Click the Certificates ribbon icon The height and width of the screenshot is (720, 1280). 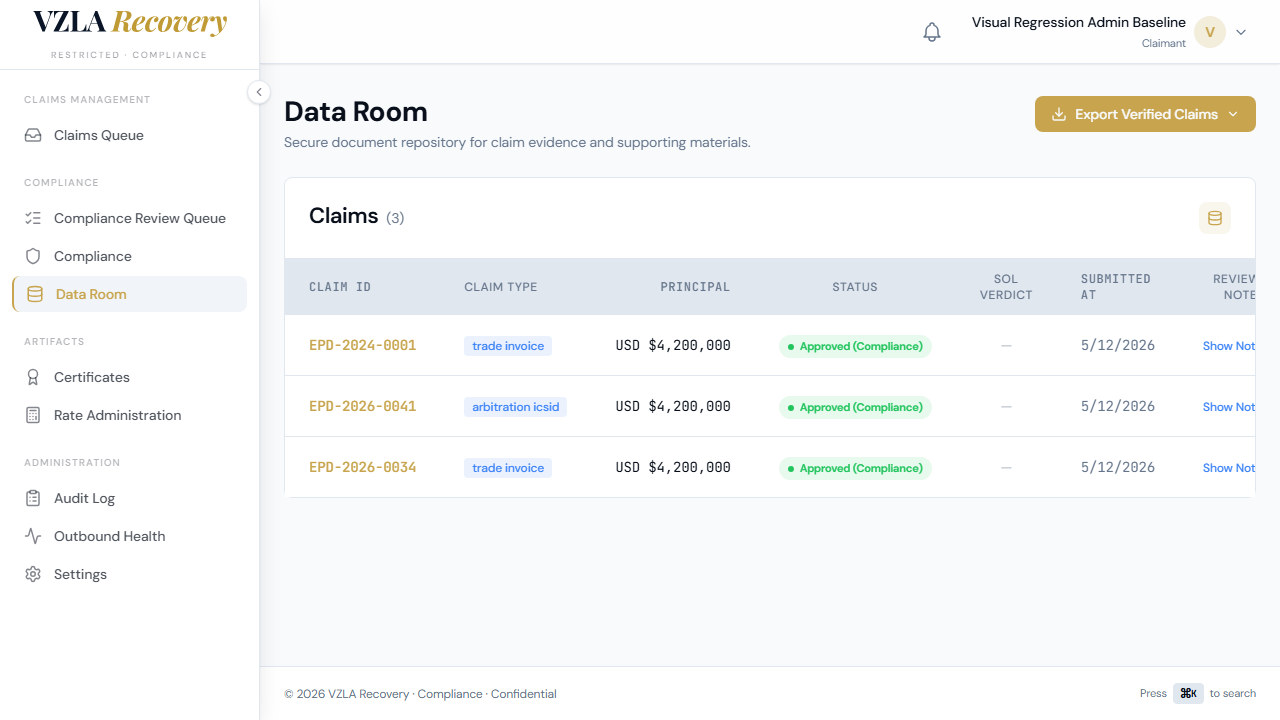pyautogui.click(x=33, y=377)
